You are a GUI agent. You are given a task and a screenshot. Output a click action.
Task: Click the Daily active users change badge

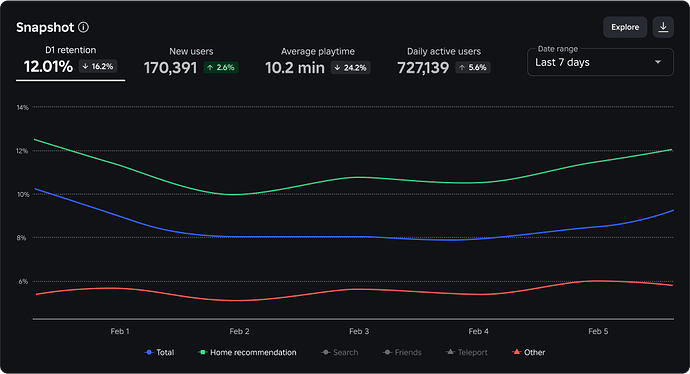pos(473,67)
